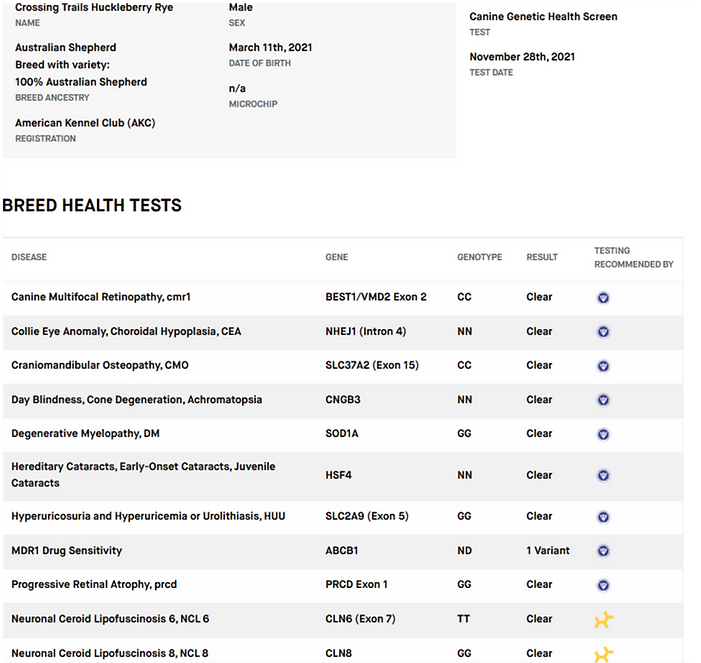The width and height of the screenshot is (701, 663).
Task: Click the ND genotype in the ABCB1 row
Action: (x=465, y=551)
